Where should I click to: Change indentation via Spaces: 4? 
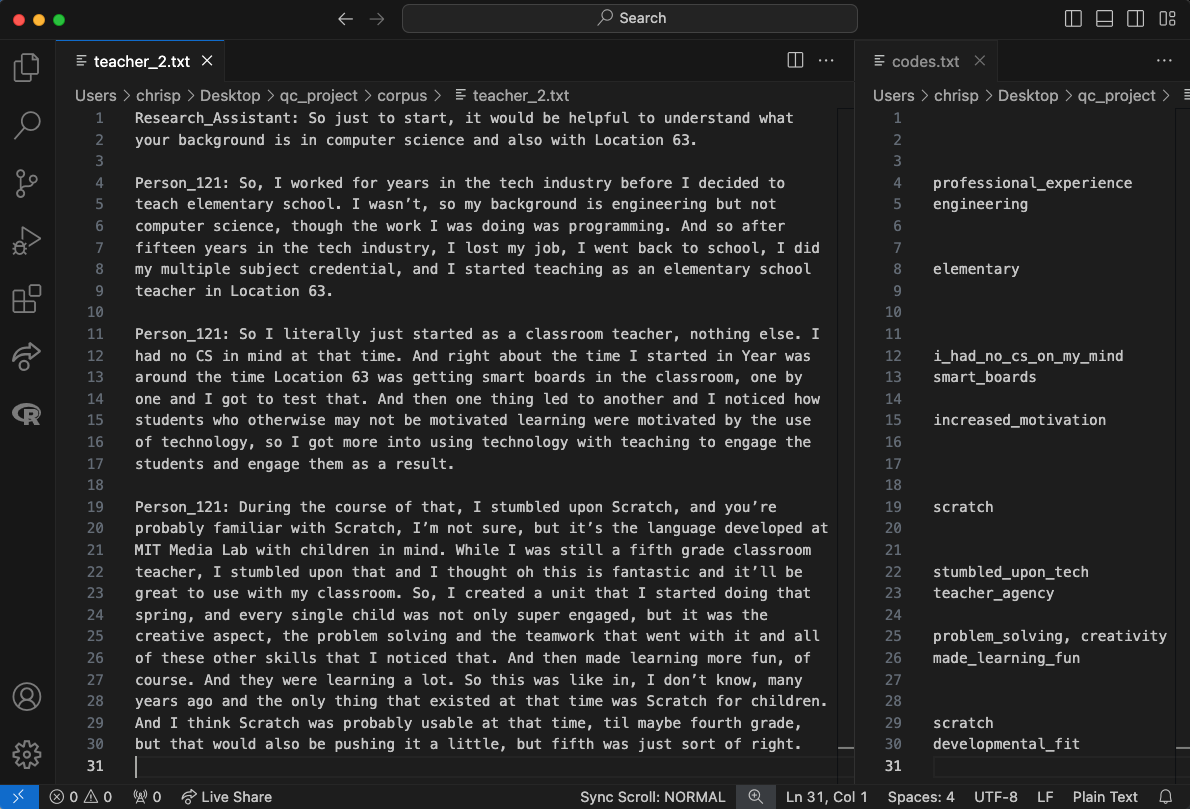pos(921,797)
